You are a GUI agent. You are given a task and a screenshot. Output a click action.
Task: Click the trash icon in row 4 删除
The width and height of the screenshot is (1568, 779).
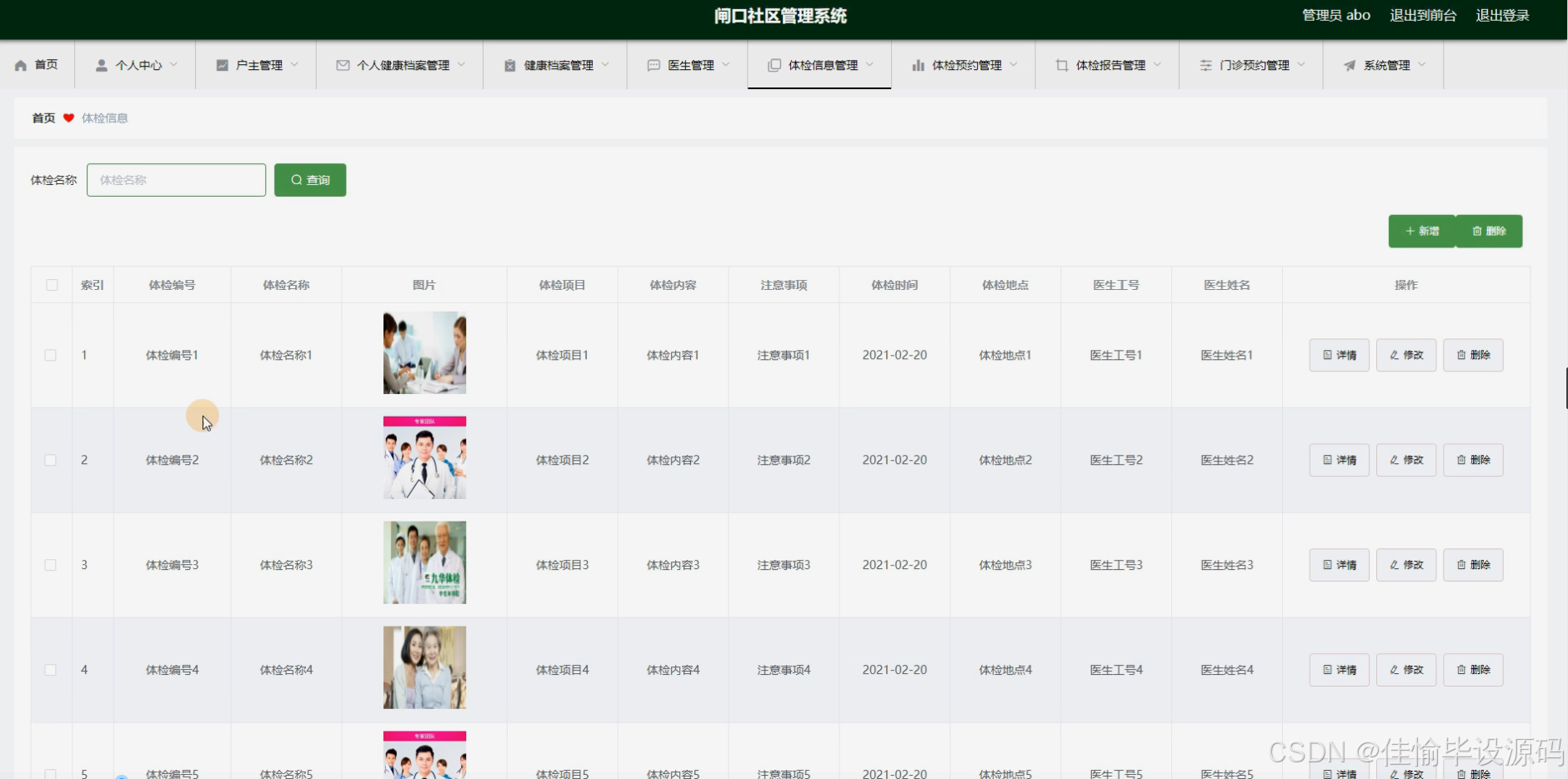(x=1461, y=670)
